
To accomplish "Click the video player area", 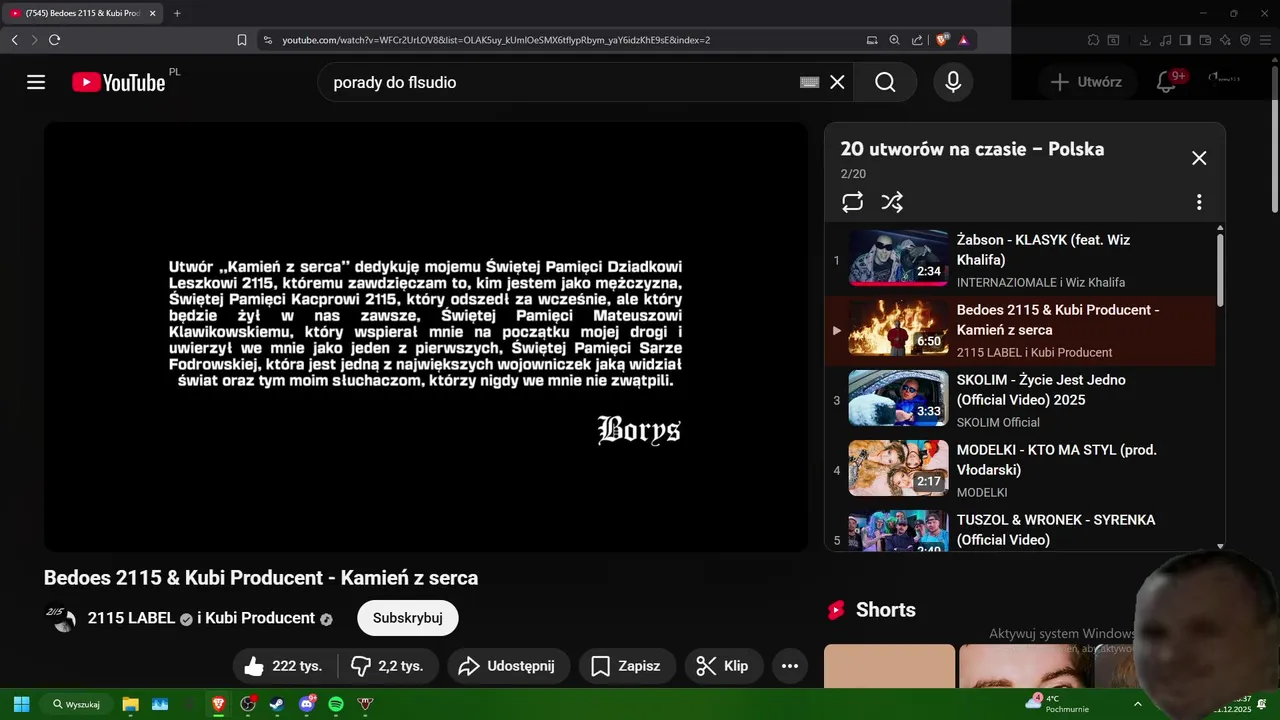I will coord(426,337).
